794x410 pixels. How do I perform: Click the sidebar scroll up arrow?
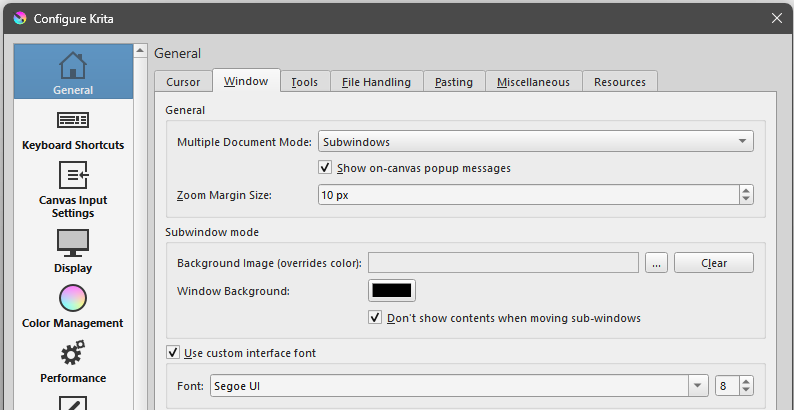click(140, 50)
